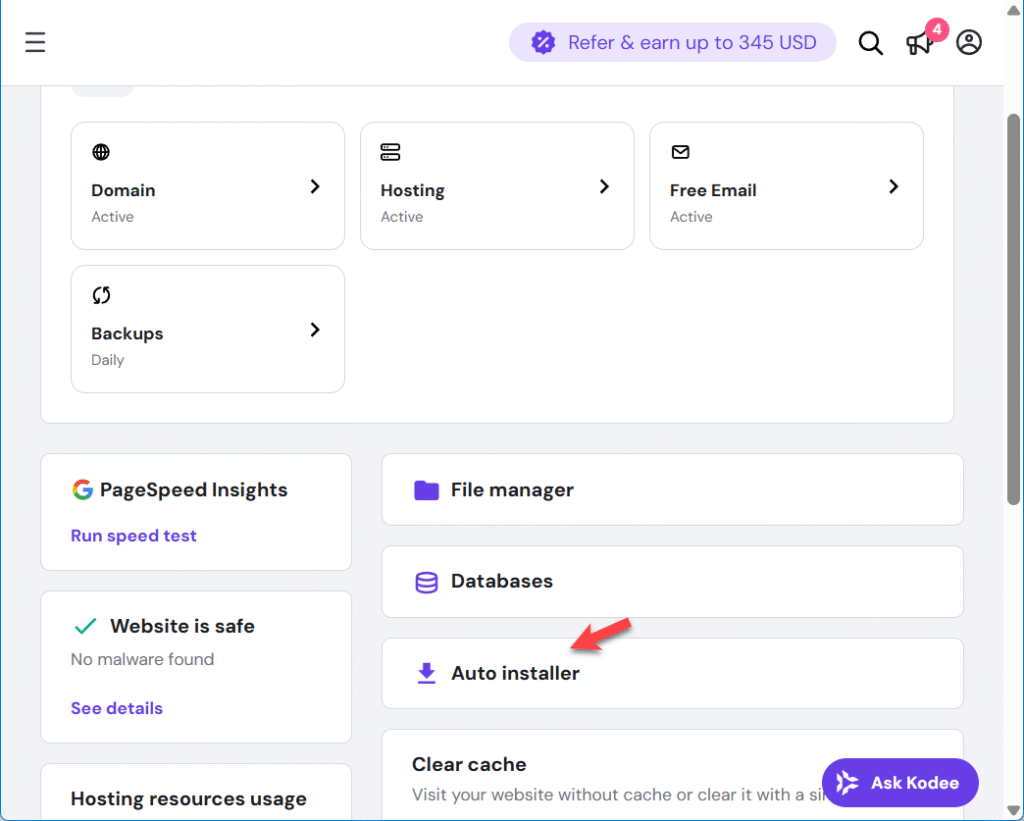Click the See details link
Image resolution: width=1024 pixels, height=821 pixels.
[x=116, y=708]
